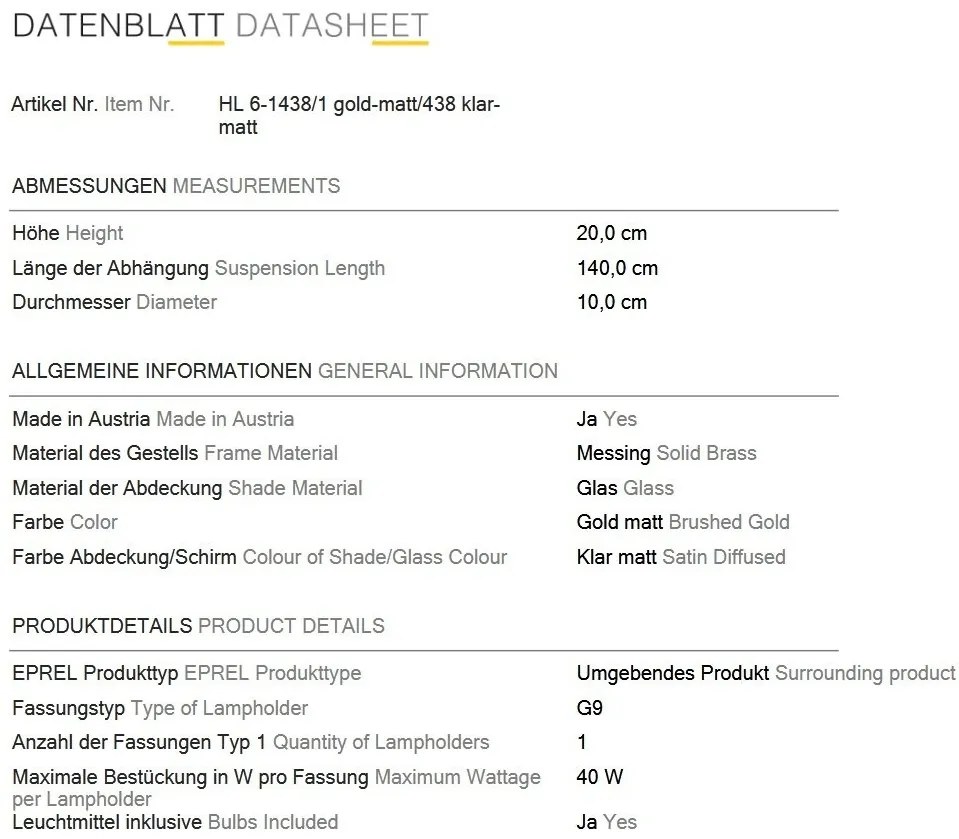Click the DATENBLATT DATASHEET title
Image resolution: width=959 pixels, height=839 pixels.
coord(220,26)
